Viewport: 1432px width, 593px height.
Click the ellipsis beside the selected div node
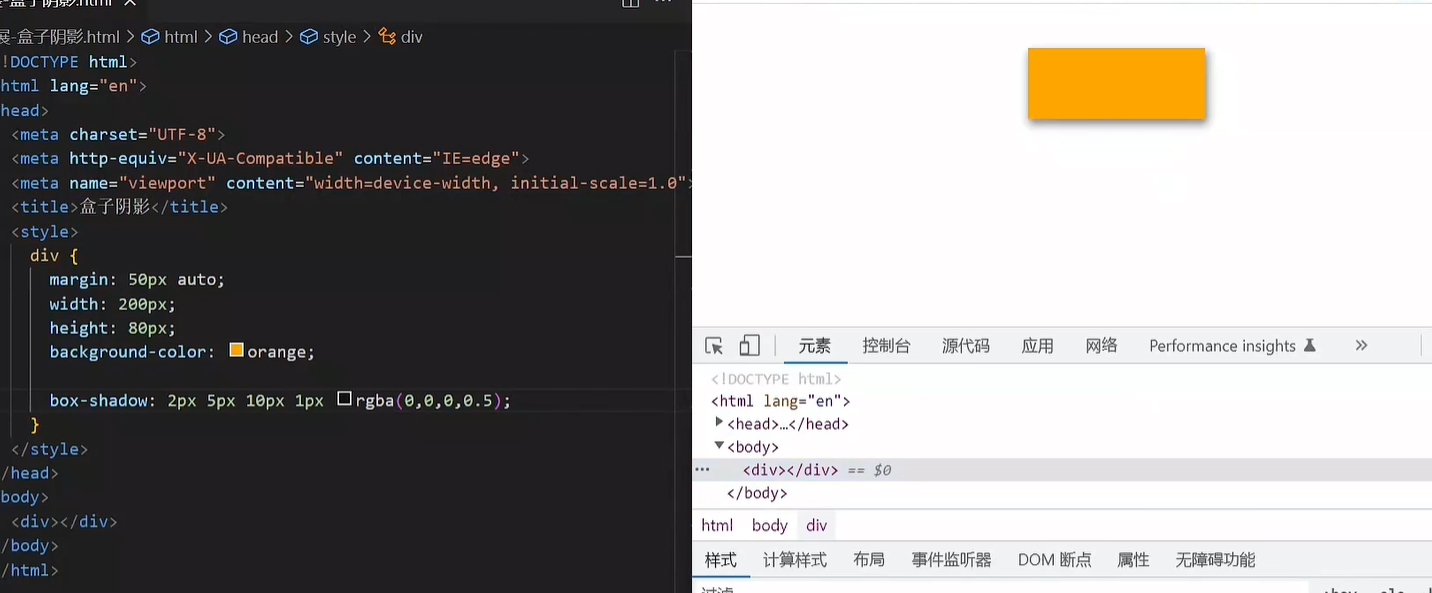[x=702, y=470]
